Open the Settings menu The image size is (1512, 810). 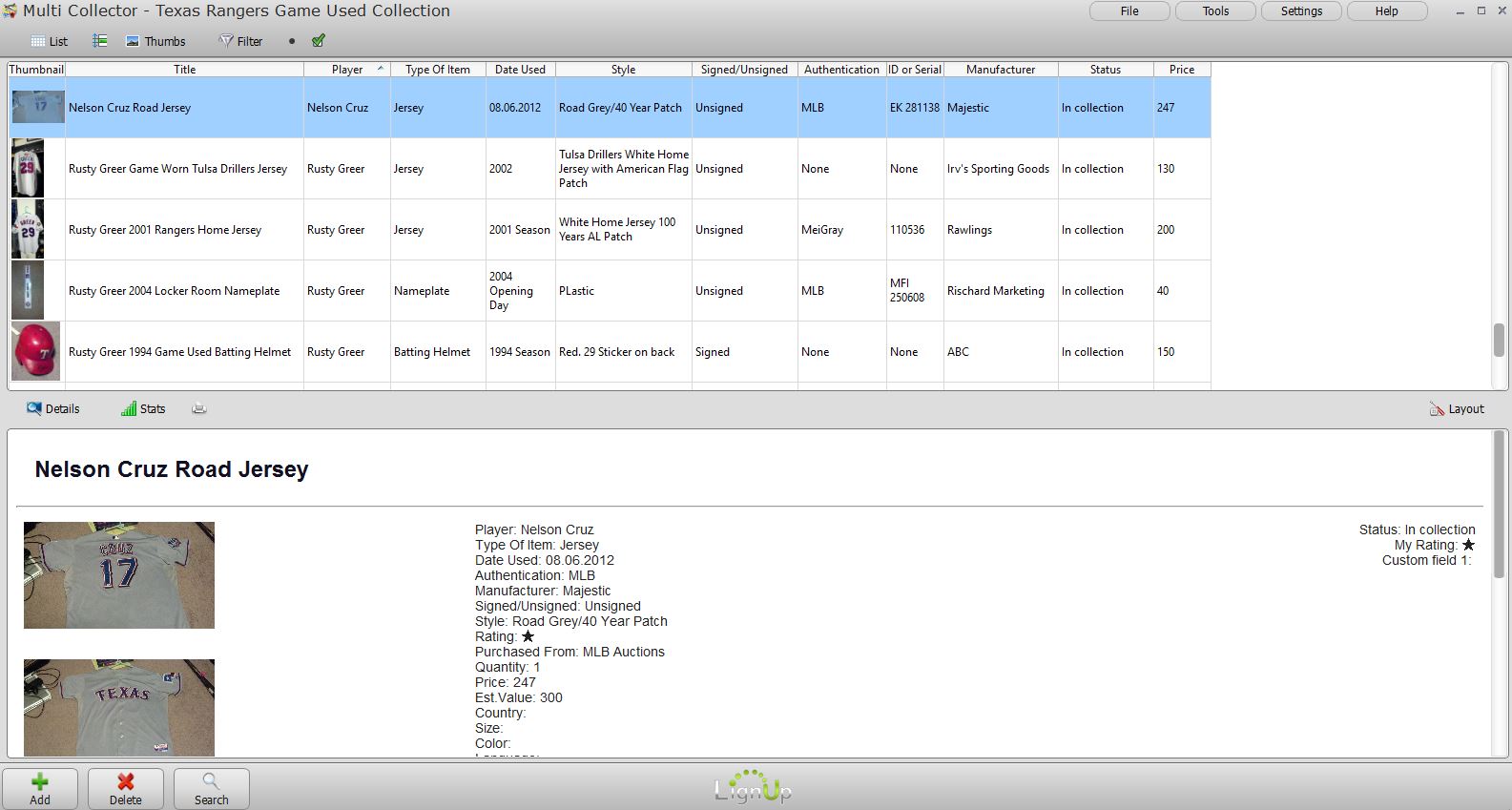pos(1301,11)
